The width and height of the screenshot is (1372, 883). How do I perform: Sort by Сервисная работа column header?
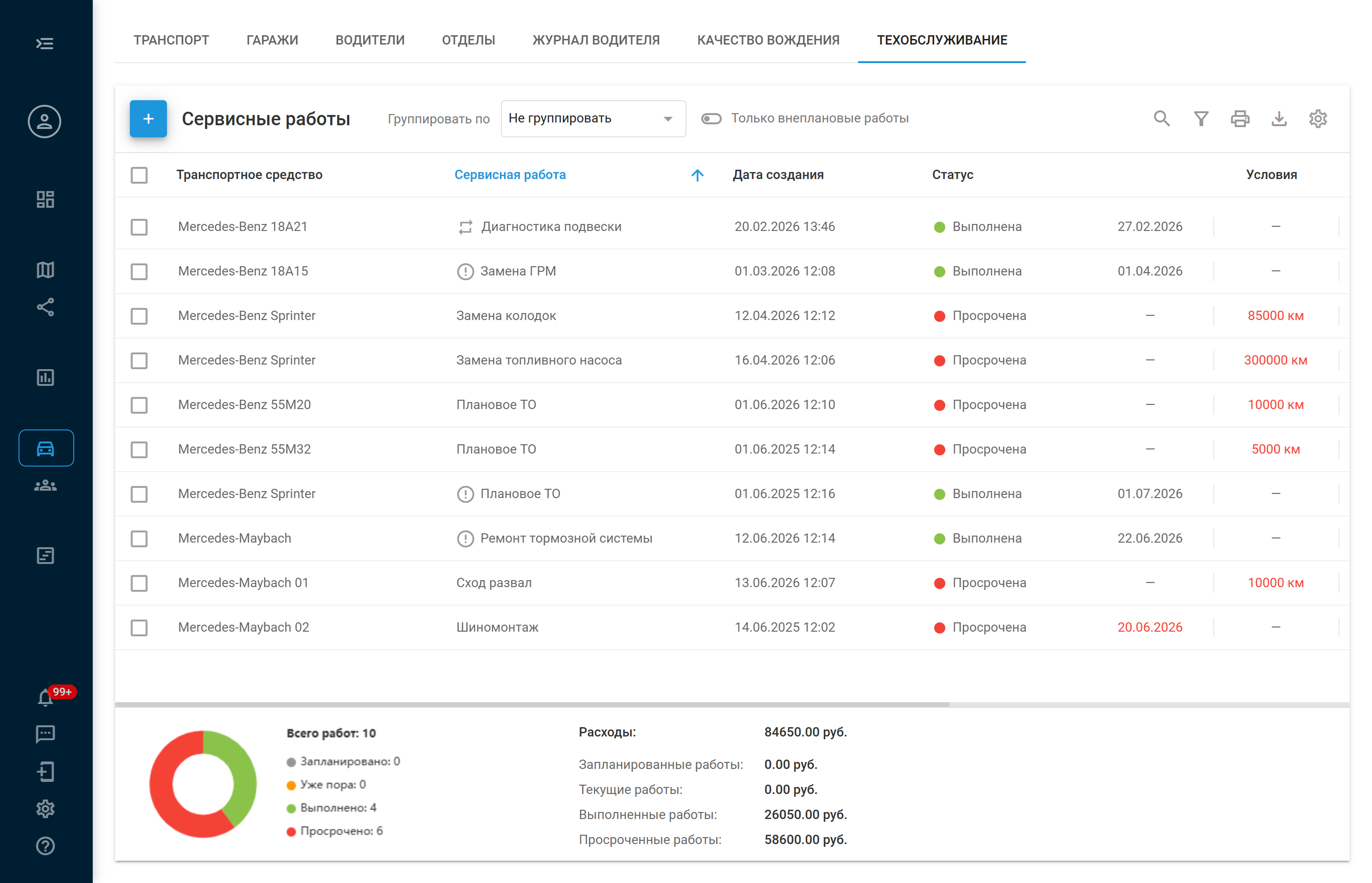[x=510, y=175]
